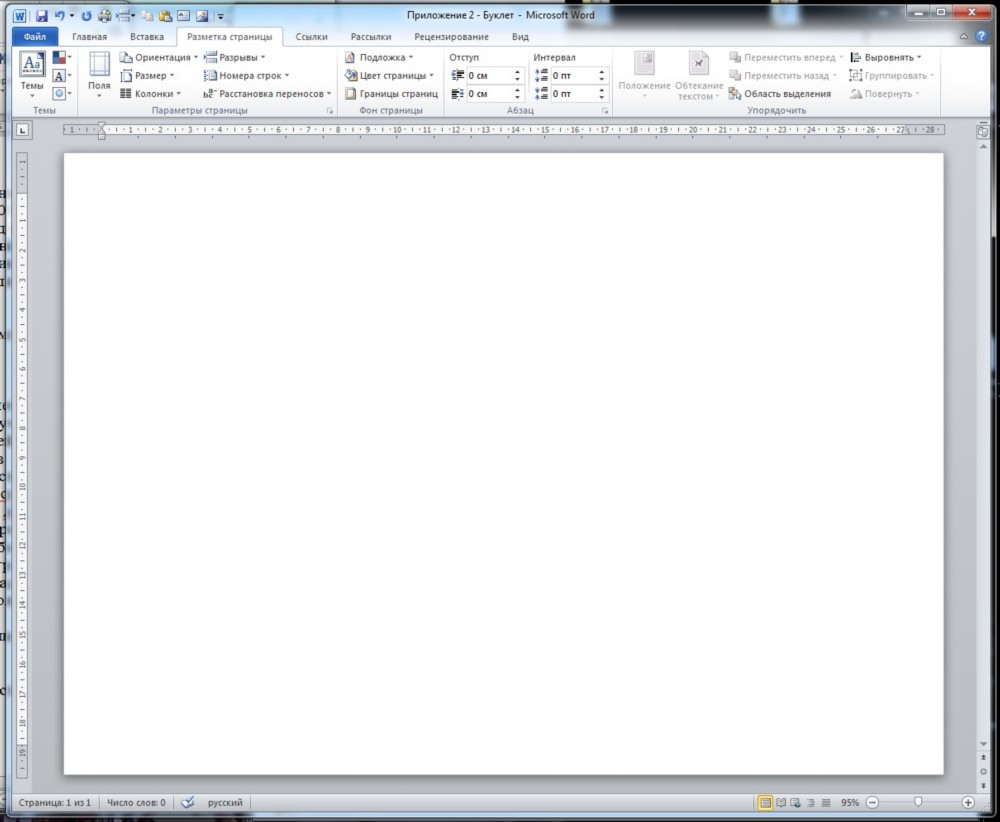This screenshot has height=822, width=1000.
Task: Switch to Print Layout view in status bar
Action: pyautogui.click(x=765, y=802)
